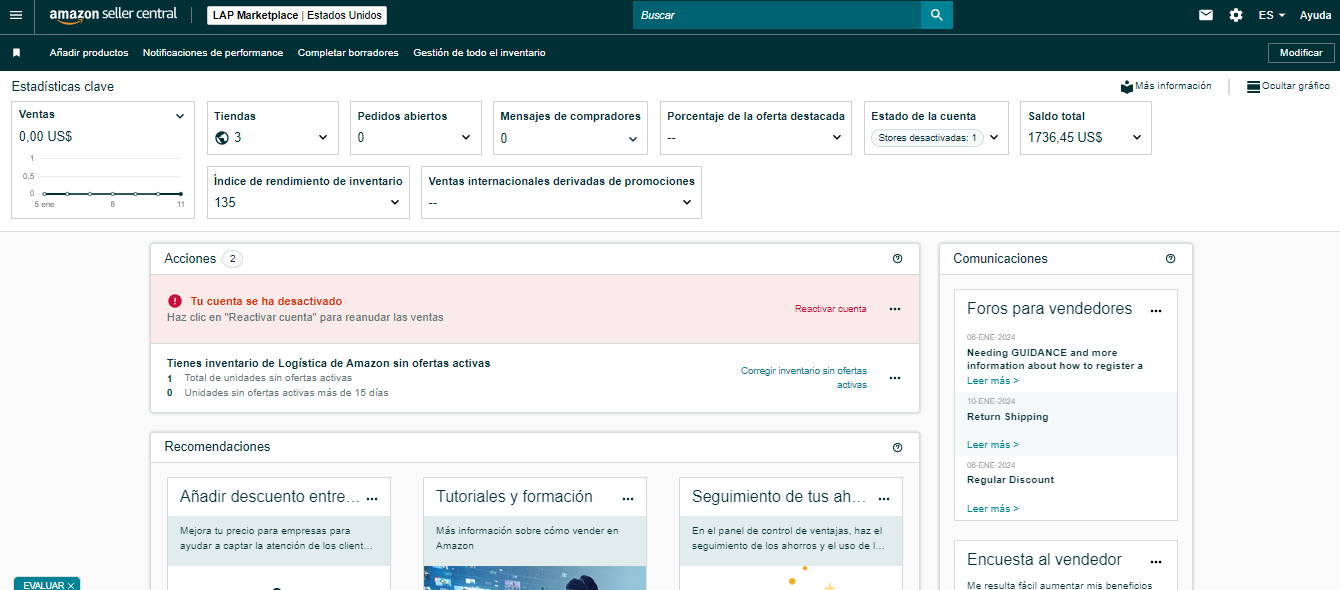Click the Regular Discount forum post title
Viewport: 1340px width, 590px height.
pyautogui.click(x=1011, y=480)
